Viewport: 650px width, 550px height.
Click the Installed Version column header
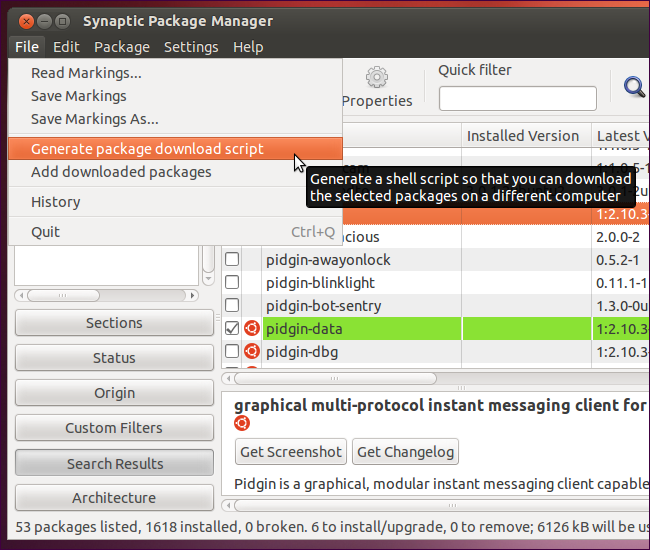526,136
